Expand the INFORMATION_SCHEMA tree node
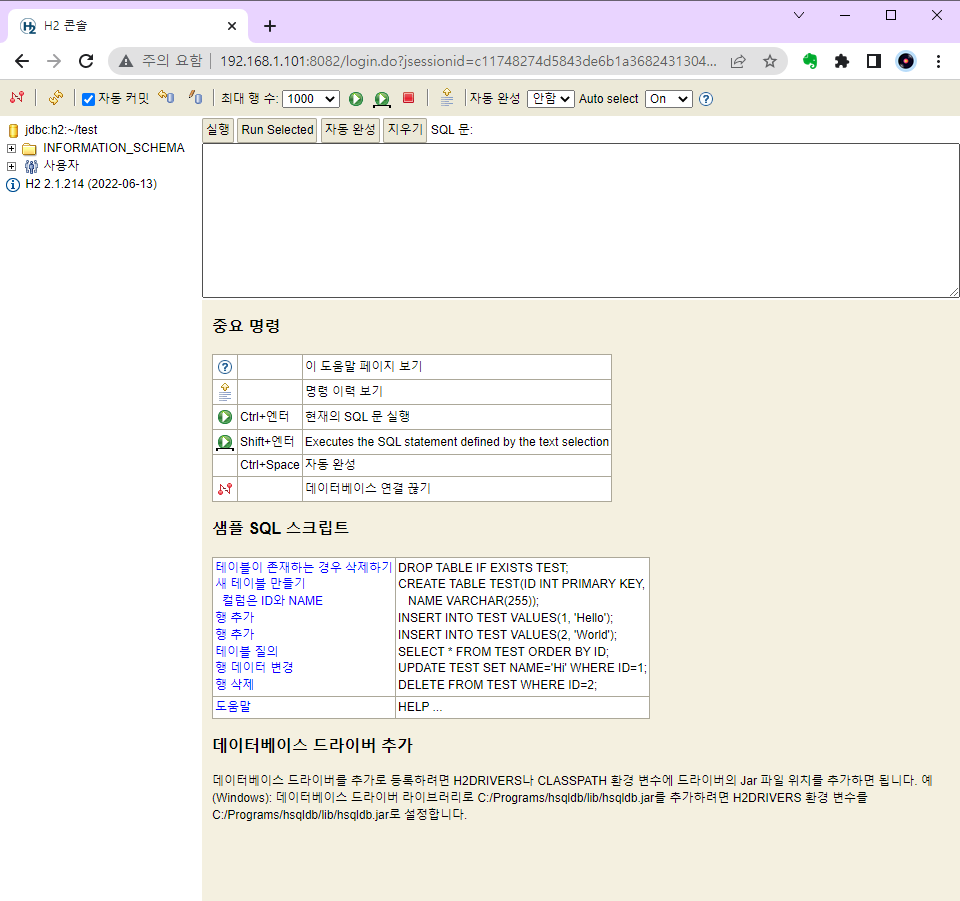960x901 pixels. (x=11, y=149)
